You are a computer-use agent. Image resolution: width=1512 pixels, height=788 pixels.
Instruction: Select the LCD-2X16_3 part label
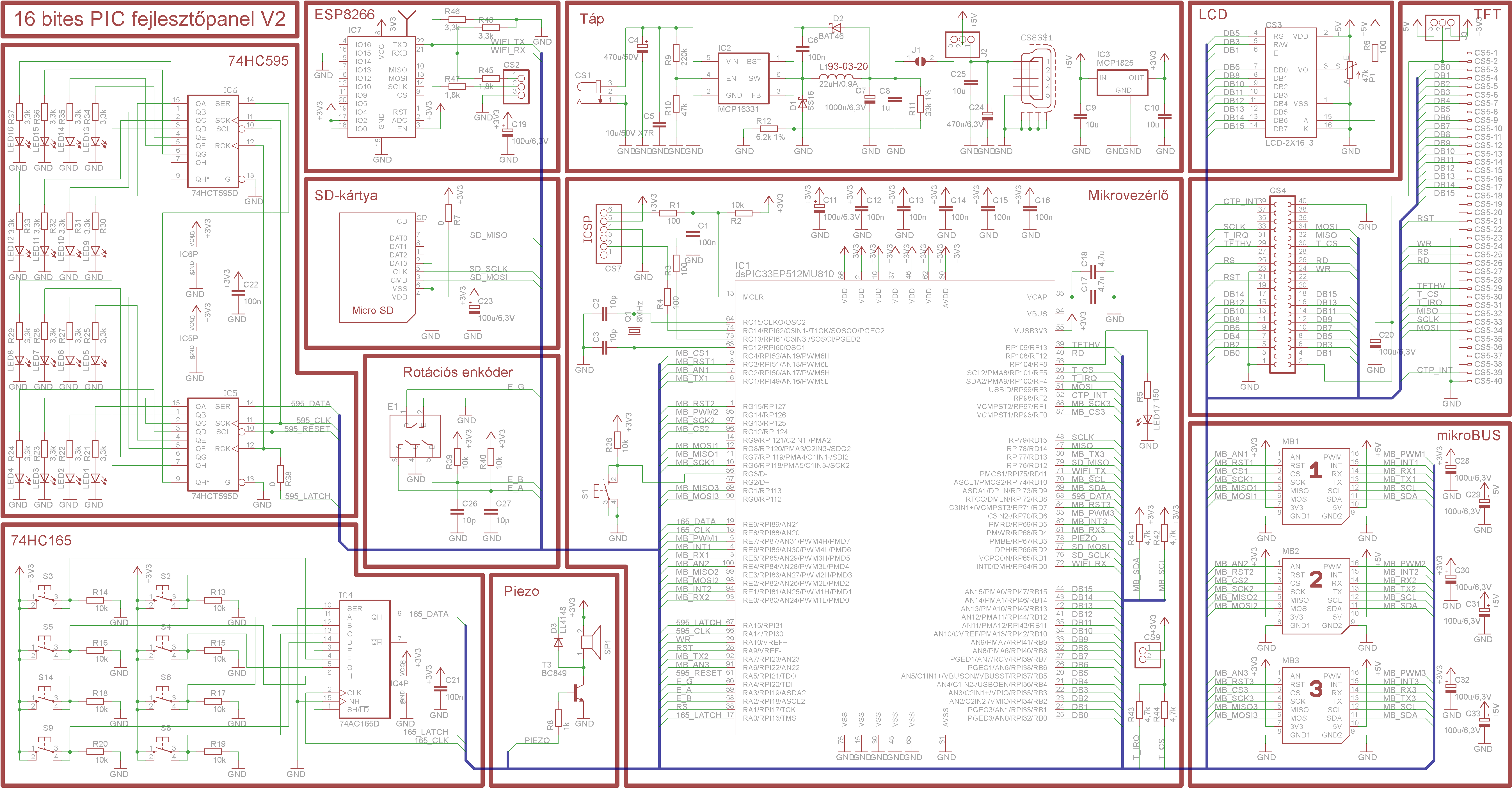point(1289,143)
